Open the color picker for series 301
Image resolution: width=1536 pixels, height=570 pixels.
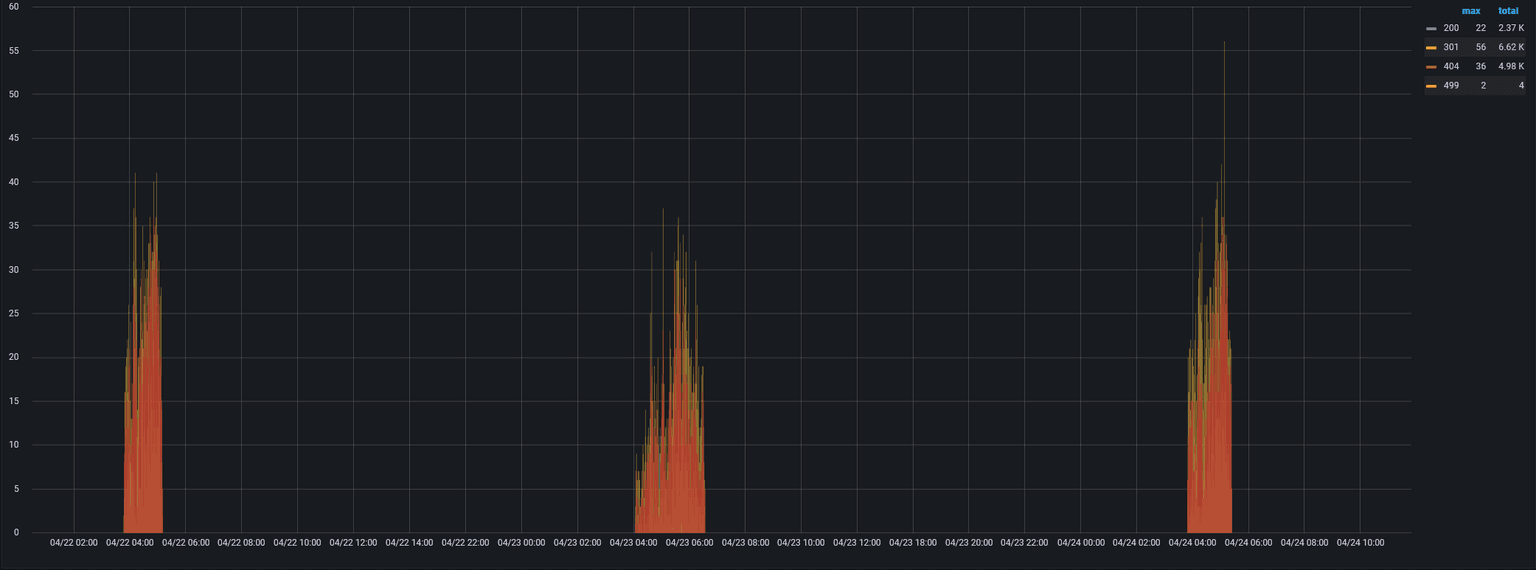click(1431, 47)
